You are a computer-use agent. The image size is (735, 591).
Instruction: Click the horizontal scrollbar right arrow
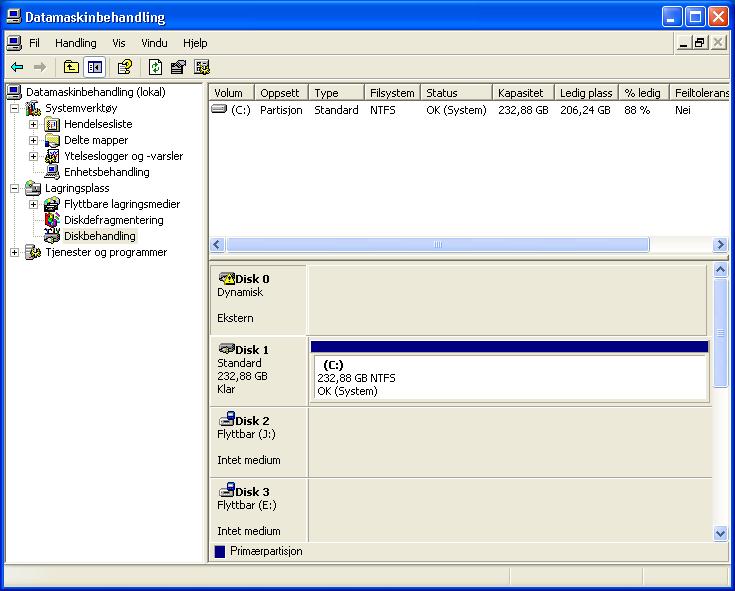pos(720,245)
